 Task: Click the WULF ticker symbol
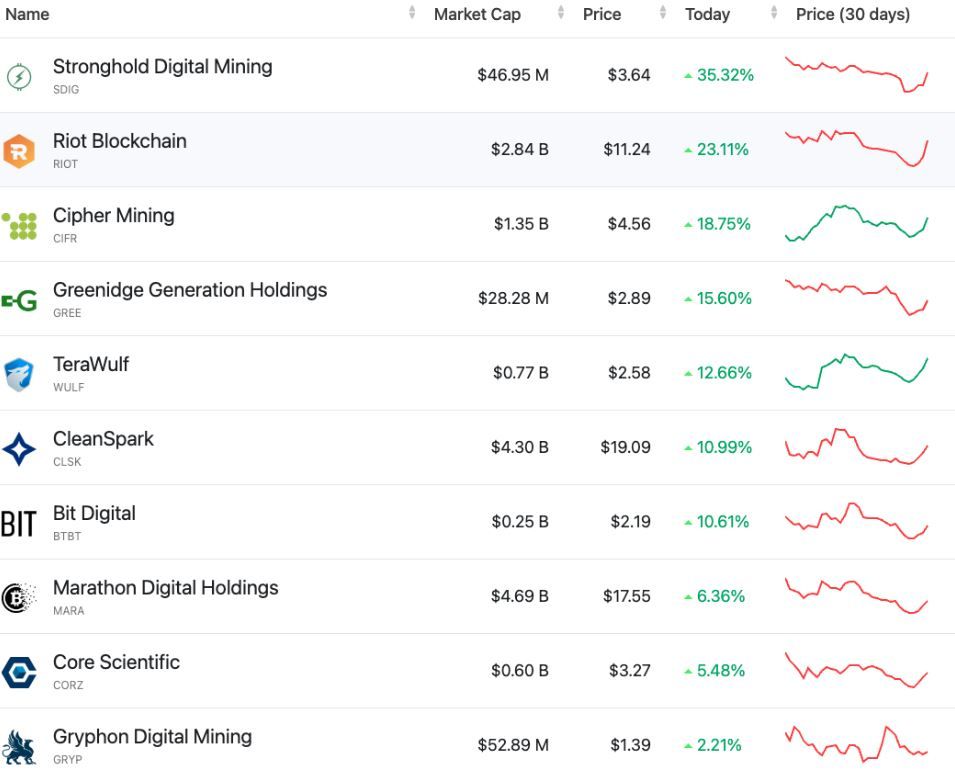(68, 387)
